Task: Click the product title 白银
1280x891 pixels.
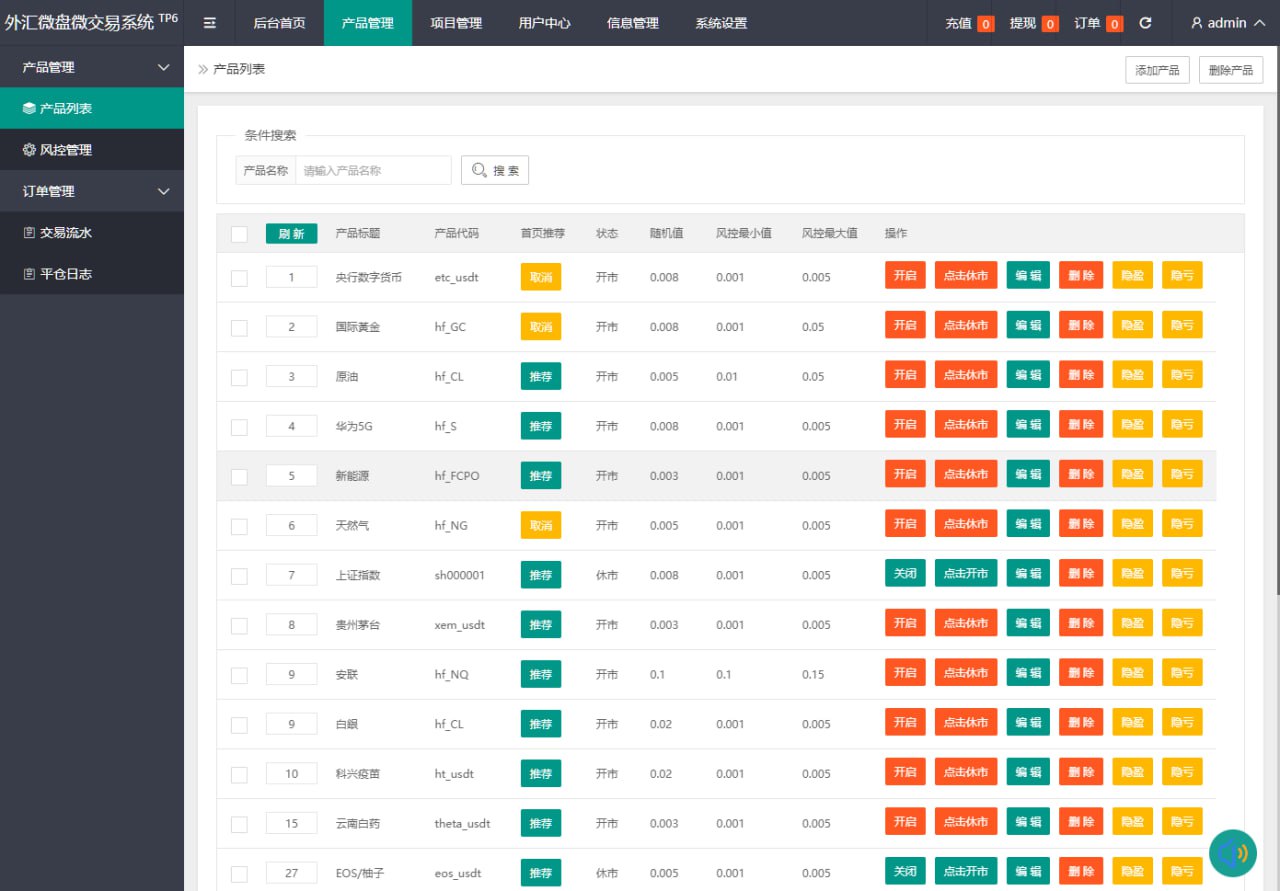Action: click(x=347, y=724)
